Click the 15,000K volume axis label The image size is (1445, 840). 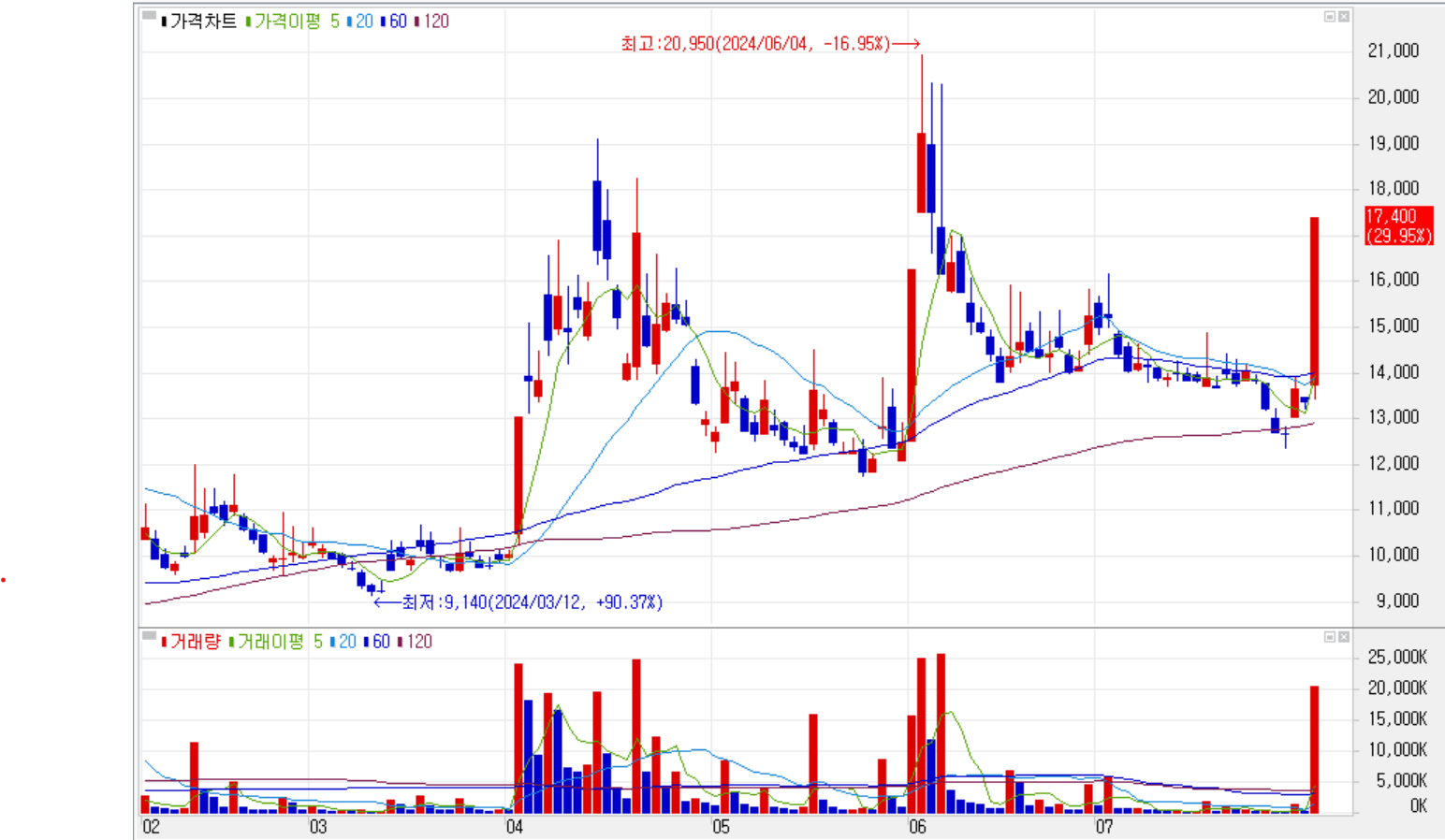tap(1397, 719)
